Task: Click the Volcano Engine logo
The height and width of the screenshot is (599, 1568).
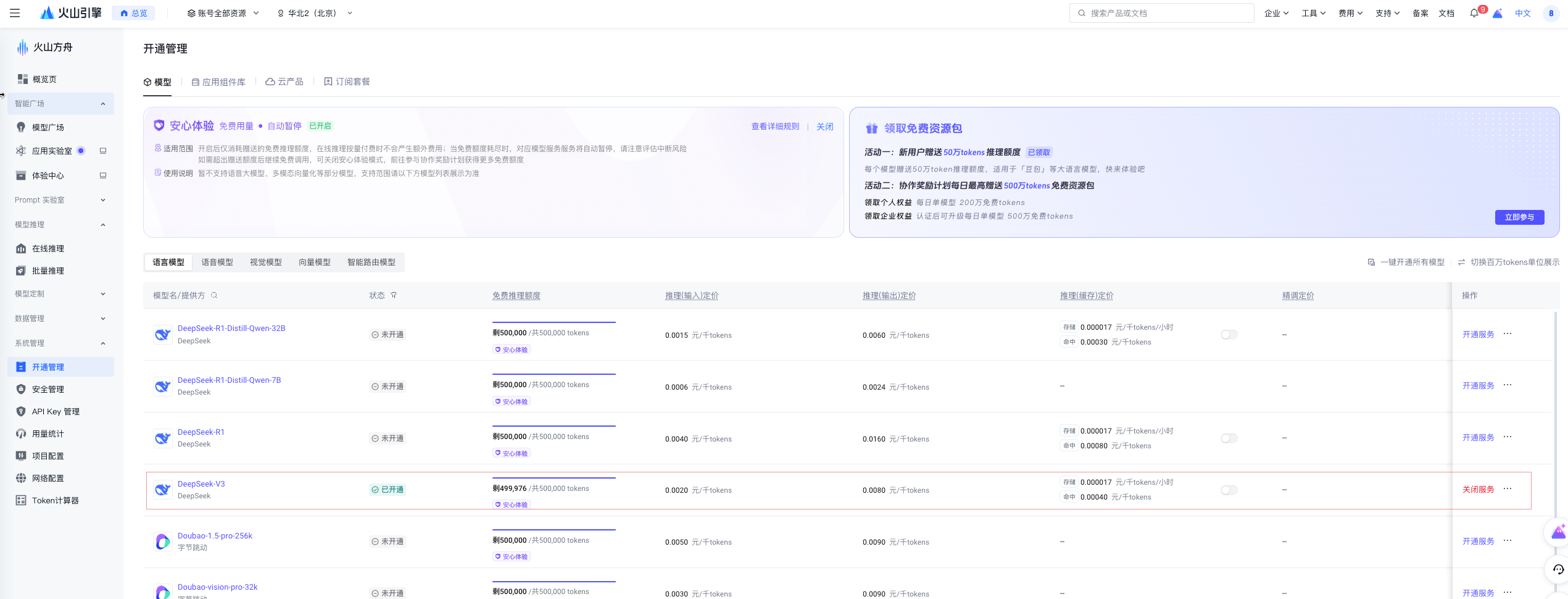Action: [71, 13]
